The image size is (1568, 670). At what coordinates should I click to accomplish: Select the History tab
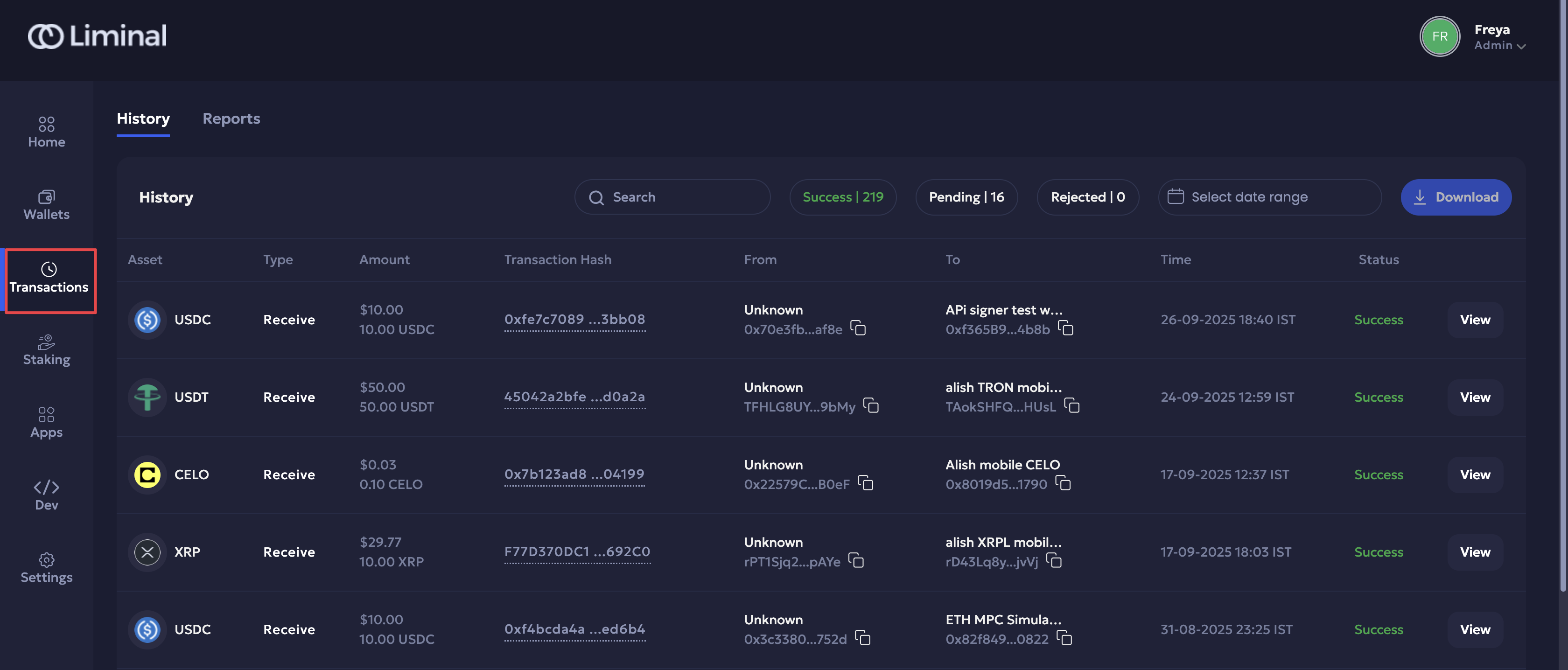pos(143,119)
